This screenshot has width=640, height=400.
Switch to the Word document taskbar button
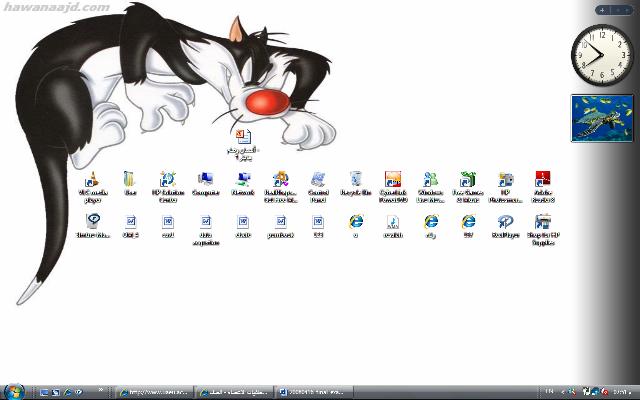pos(313,393)
